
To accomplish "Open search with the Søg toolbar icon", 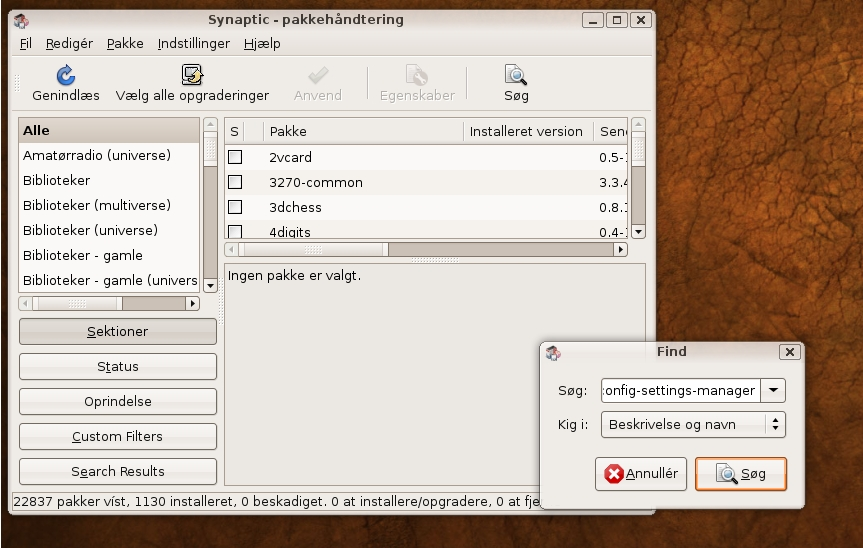I will (x=516, y=75).
